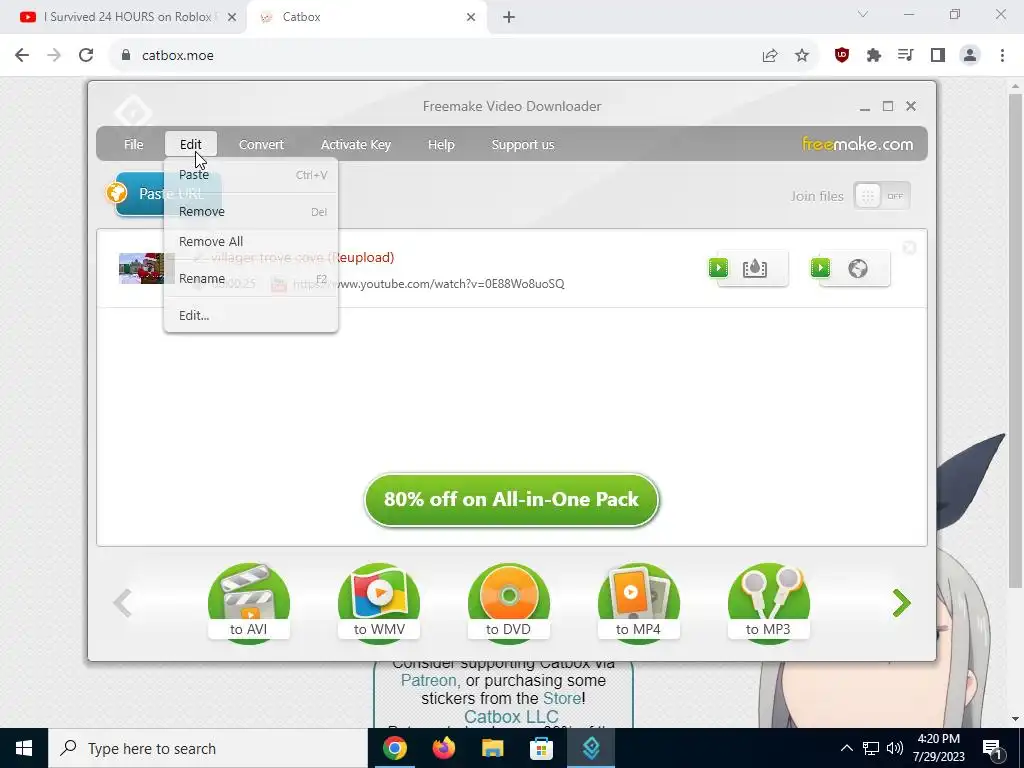Viewport: 1024px width, 768px height.
Task: Open the File menu in Freemake
Action: [133, 144]
